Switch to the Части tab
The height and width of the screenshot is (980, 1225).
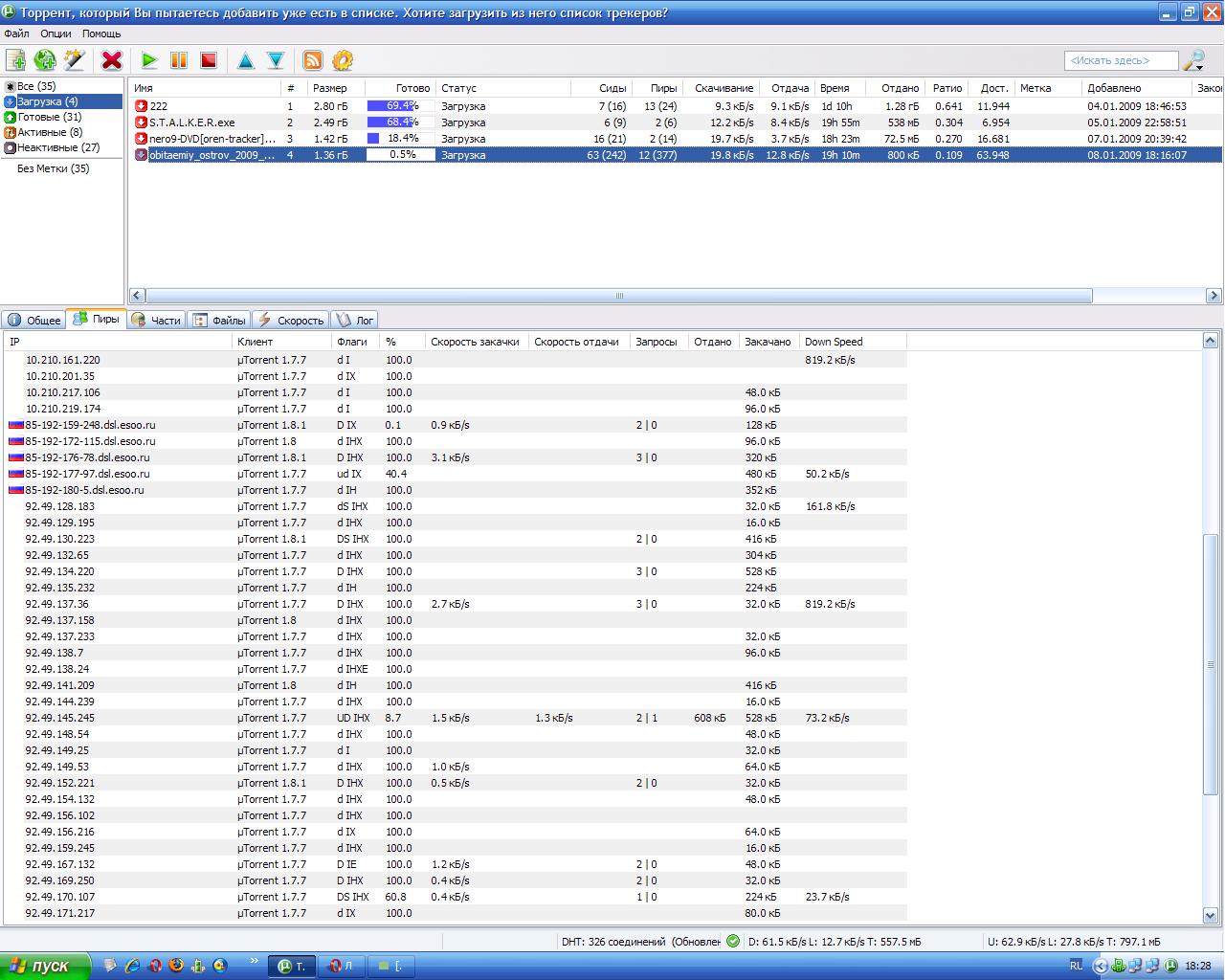point(156,321)
